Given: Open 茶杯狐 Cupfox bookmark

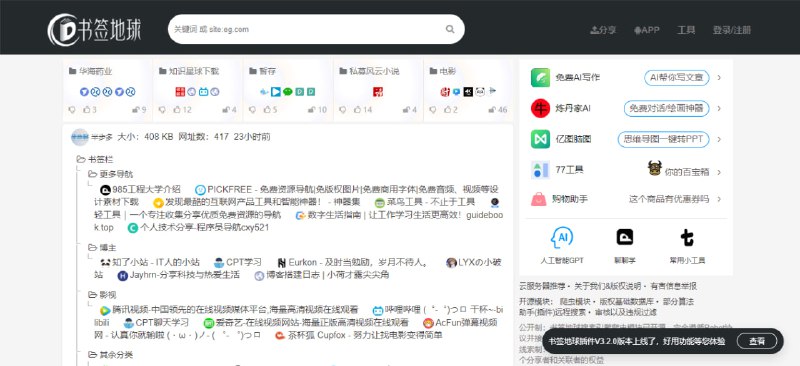Looking at the screenshot, I should point(358,335).
